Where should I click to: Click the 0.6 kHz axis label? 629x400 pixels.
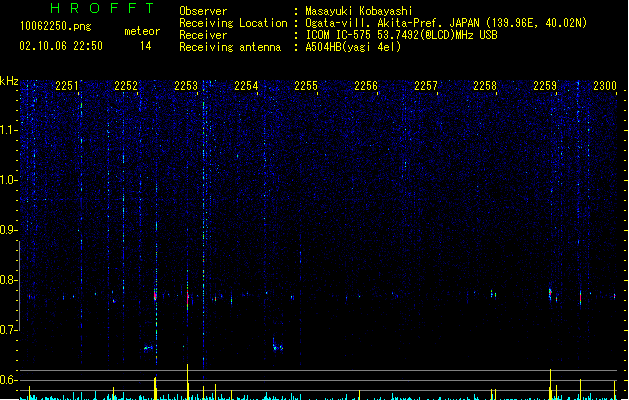[x=8, y=380]
